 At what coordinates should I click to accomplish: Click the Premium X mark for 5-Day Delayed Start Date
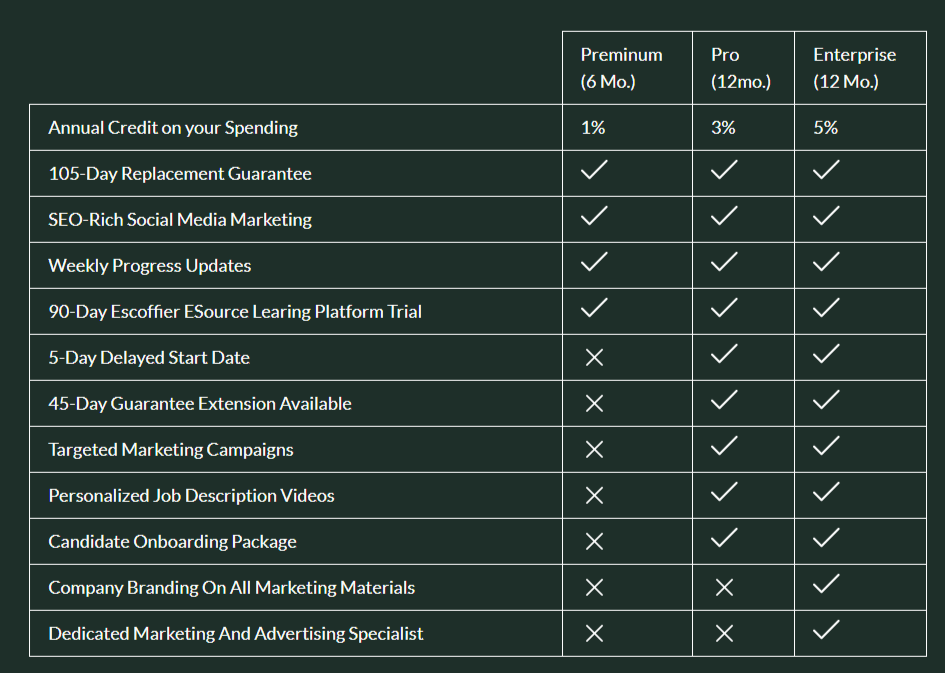(594, 358)
